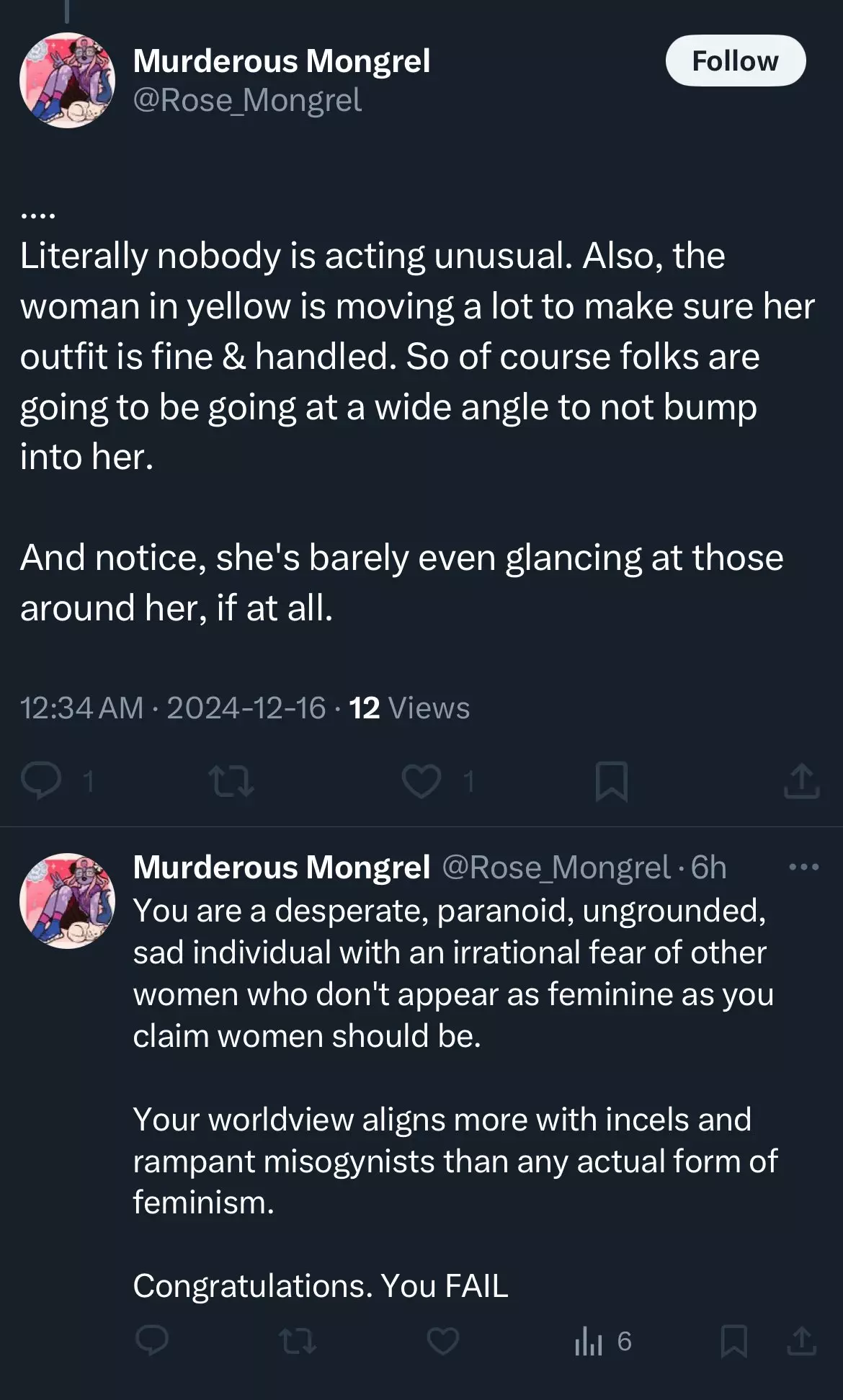Open main tweet author's profile picture
Screen dimensions: 843x1400
point(67,80)
